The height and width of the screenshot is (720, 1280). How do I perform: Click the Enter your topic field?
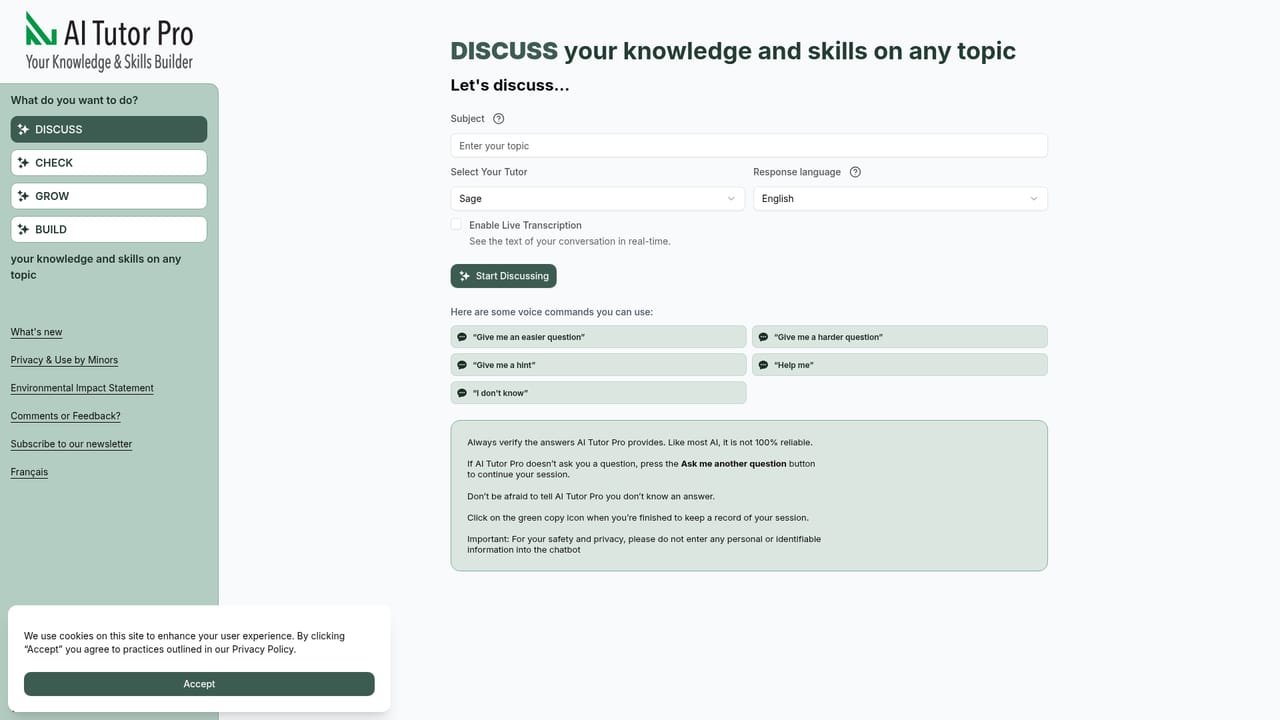pos(749,146)
